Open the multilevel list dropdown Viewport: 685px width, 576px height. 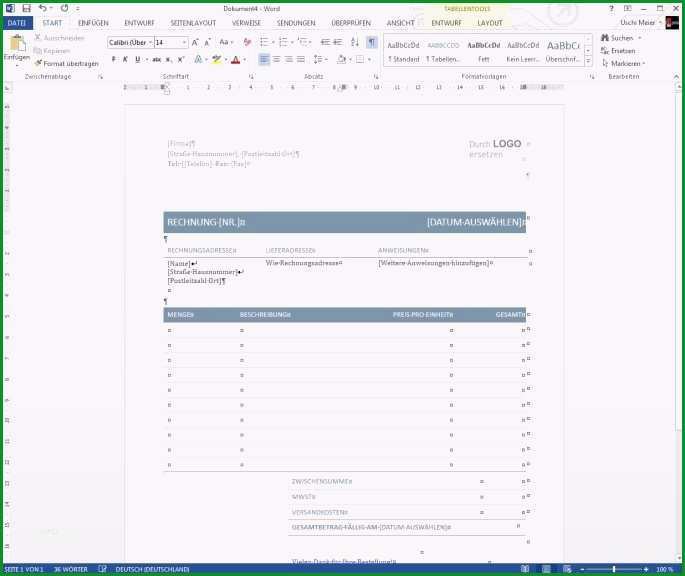pyautogui.click(x=310, y=42)
